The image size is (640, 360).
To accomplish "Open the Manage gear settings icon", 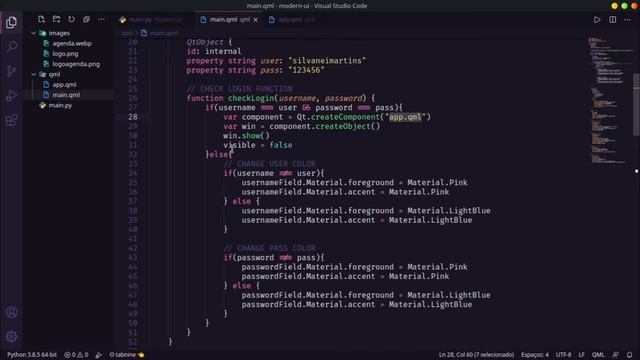I will pyautogui.click(x=11, y=336).
